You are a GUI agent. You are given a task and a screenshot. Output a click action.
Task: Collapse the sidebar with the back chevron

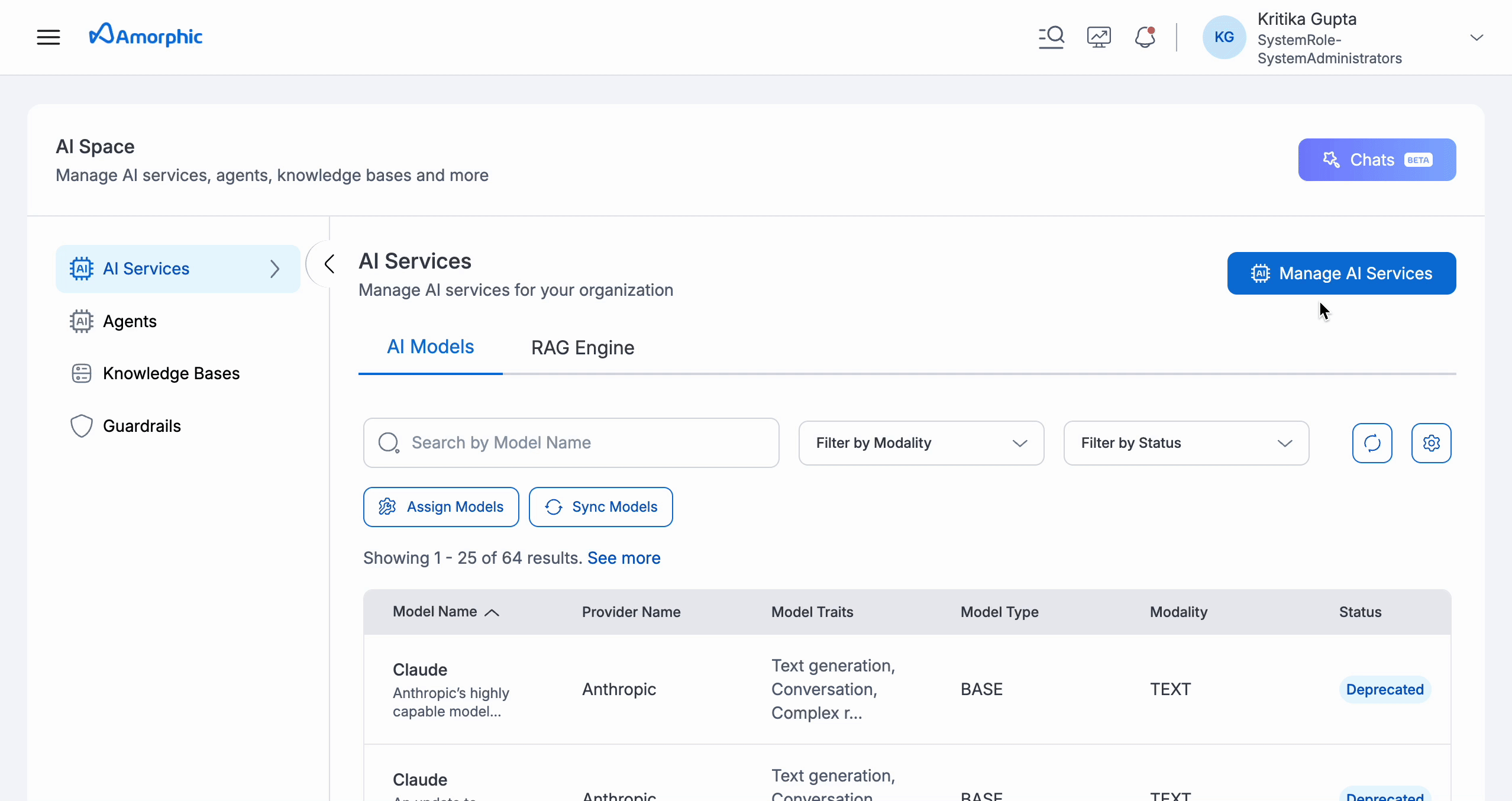point(329,264)
